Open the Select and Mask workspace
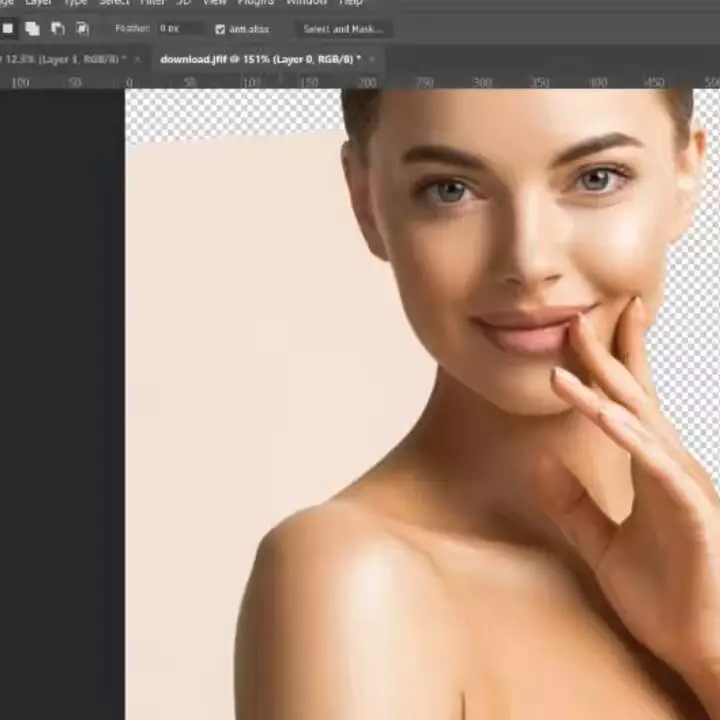Screen dimensions: 720x720 click(342, 29)
